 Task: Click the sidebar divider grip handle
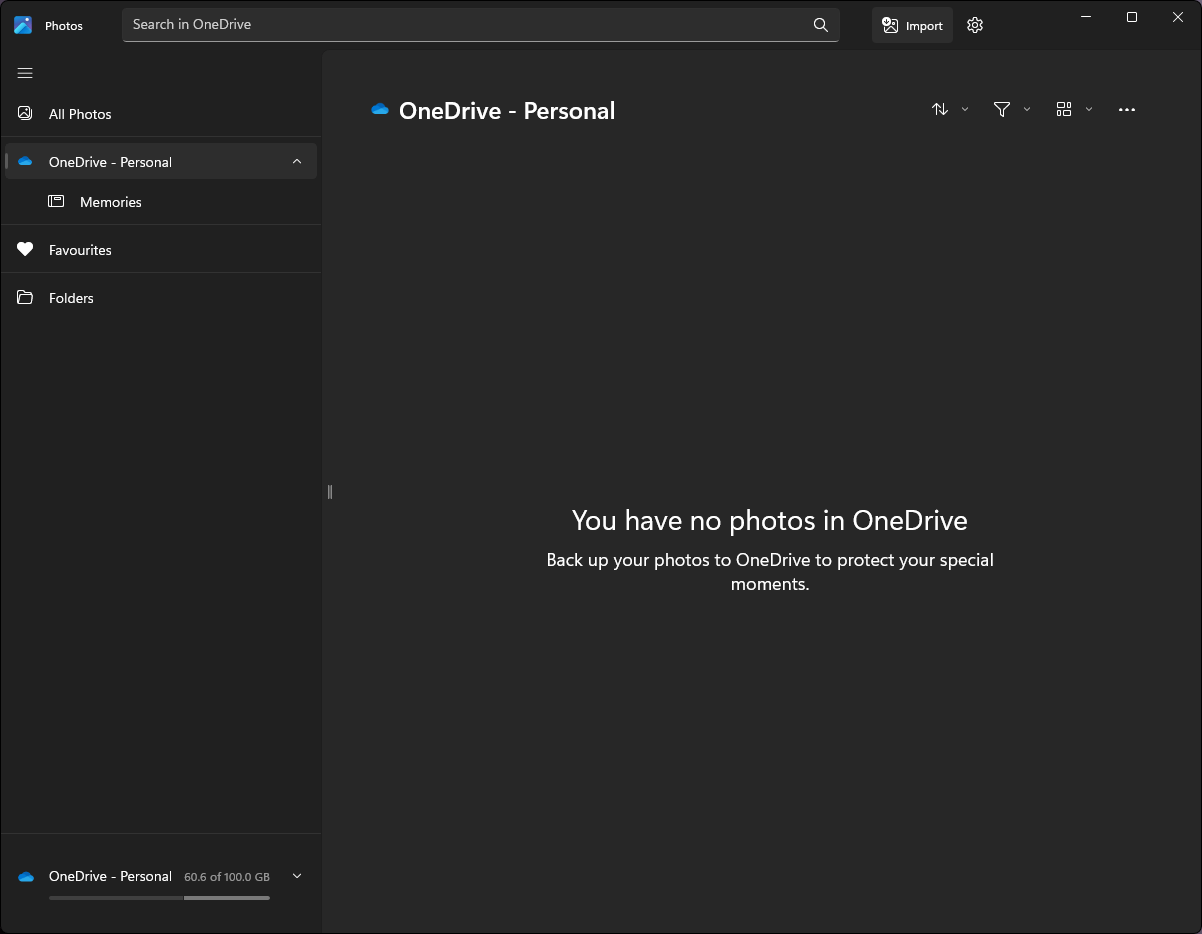pyautogui.click(x=329, y=491)
